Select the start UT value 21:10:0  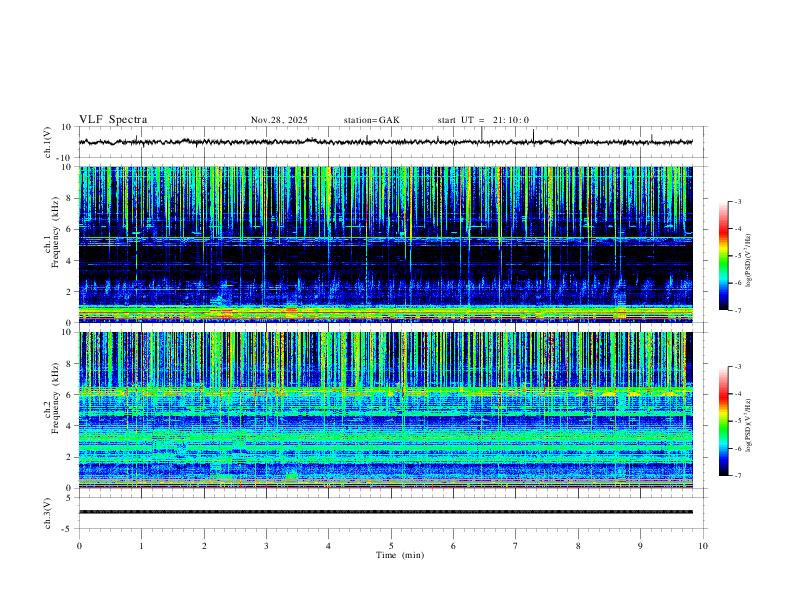click(x=511, y=120)
